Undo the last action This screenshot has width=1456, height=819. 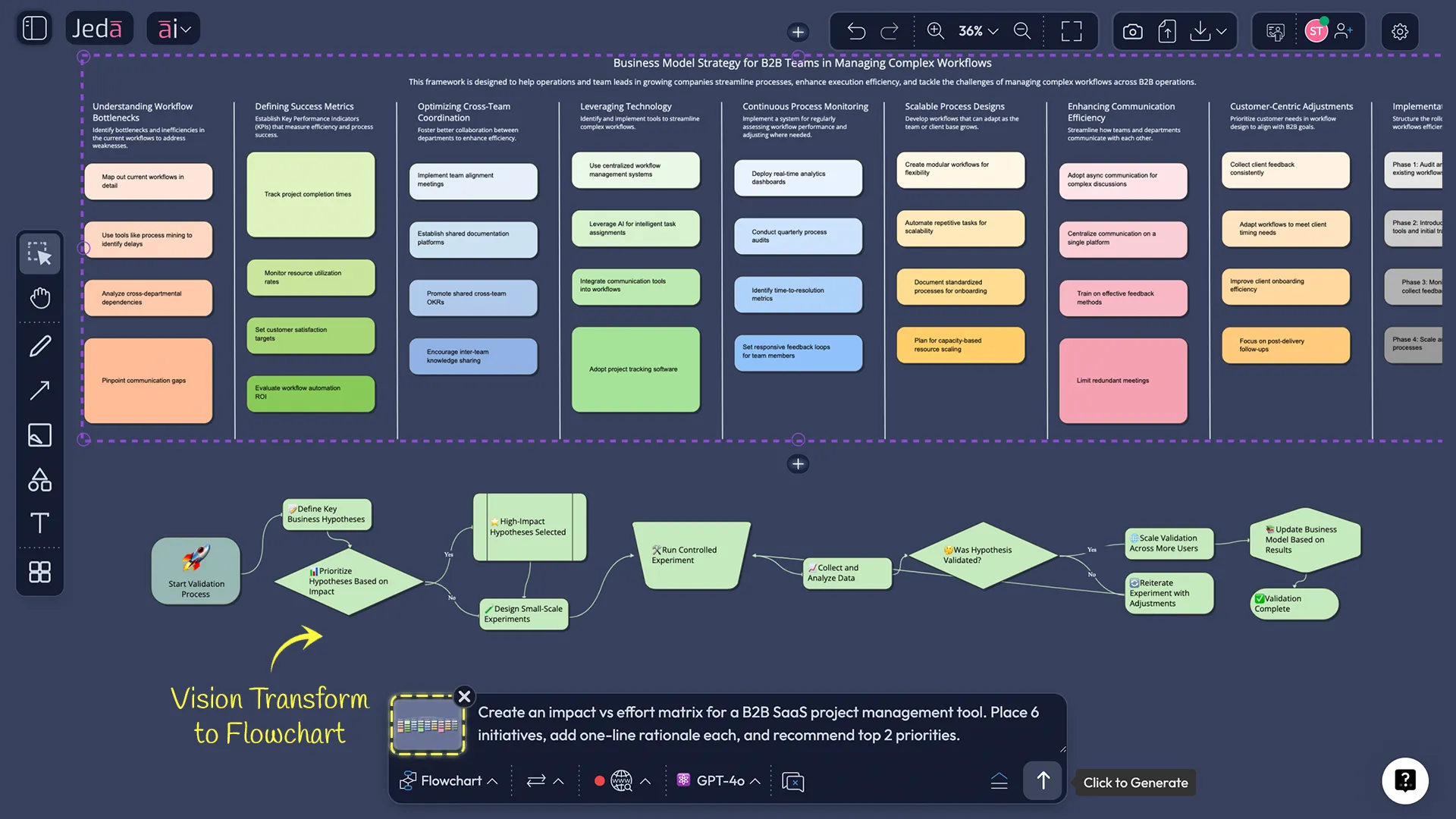pyautogui.click(x=855, y=31)
